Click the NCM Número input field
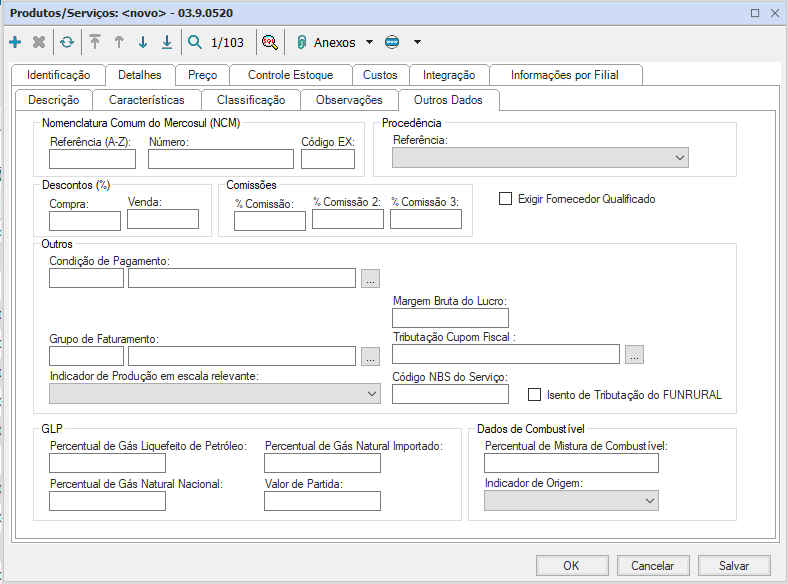The height and width of the screenshot is (584, 788). (221, 159)
